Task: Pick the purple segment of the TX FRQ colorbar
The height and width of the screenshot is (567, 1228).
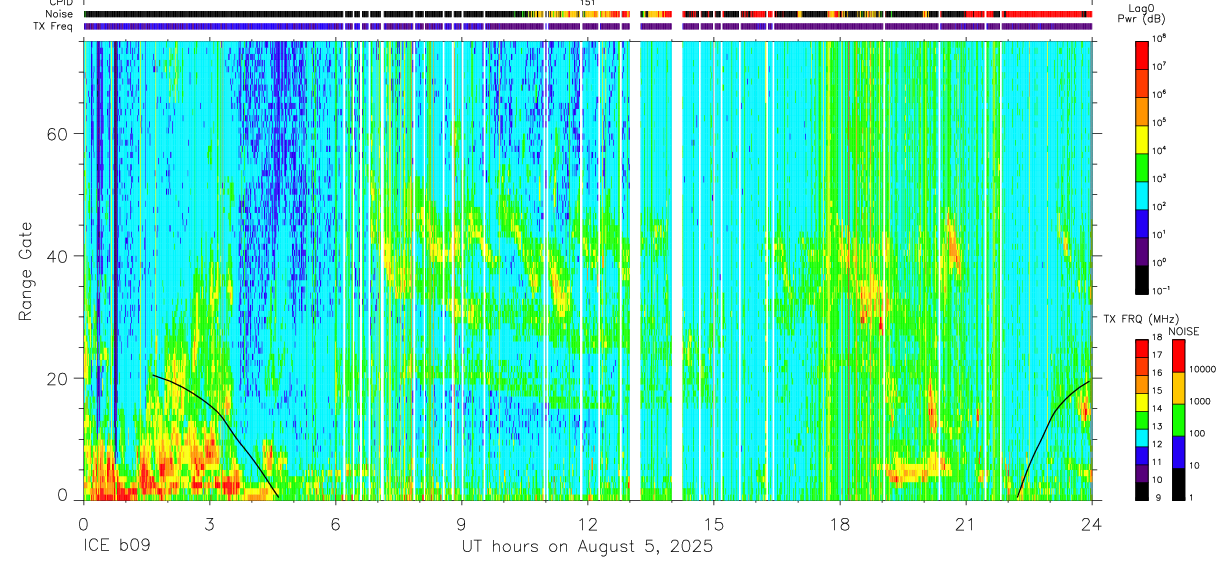Action: click(x=1143, y=473)
